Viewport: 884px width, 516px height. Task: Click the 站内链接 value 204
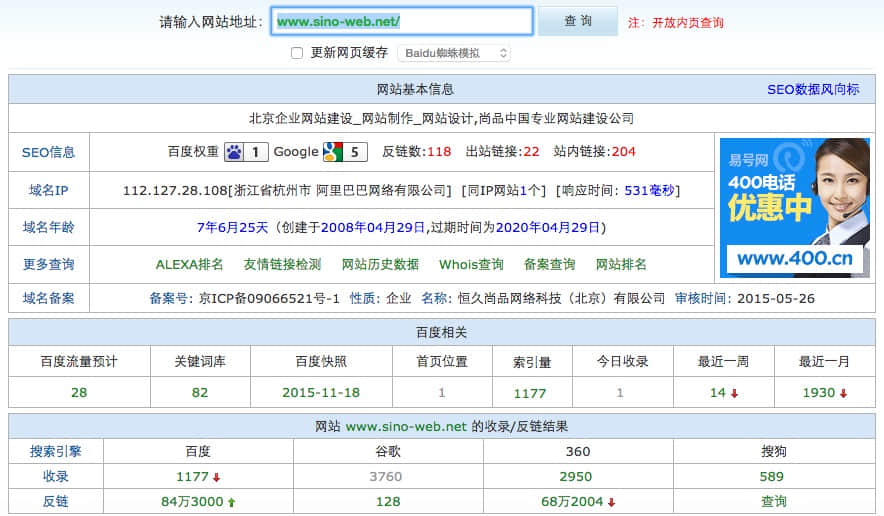tap(624, 152)
